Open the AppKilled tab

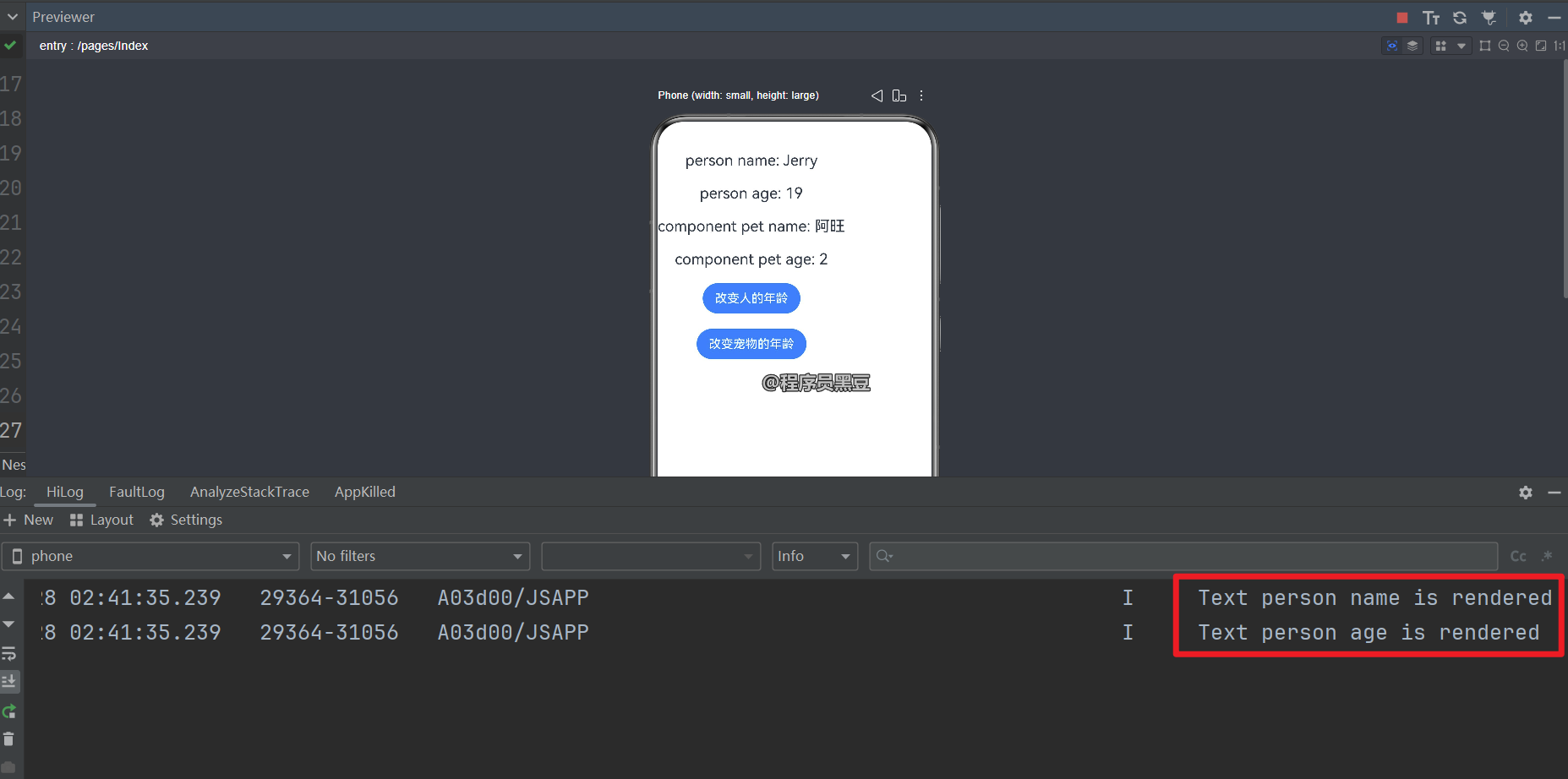click(x=365, y=492)
